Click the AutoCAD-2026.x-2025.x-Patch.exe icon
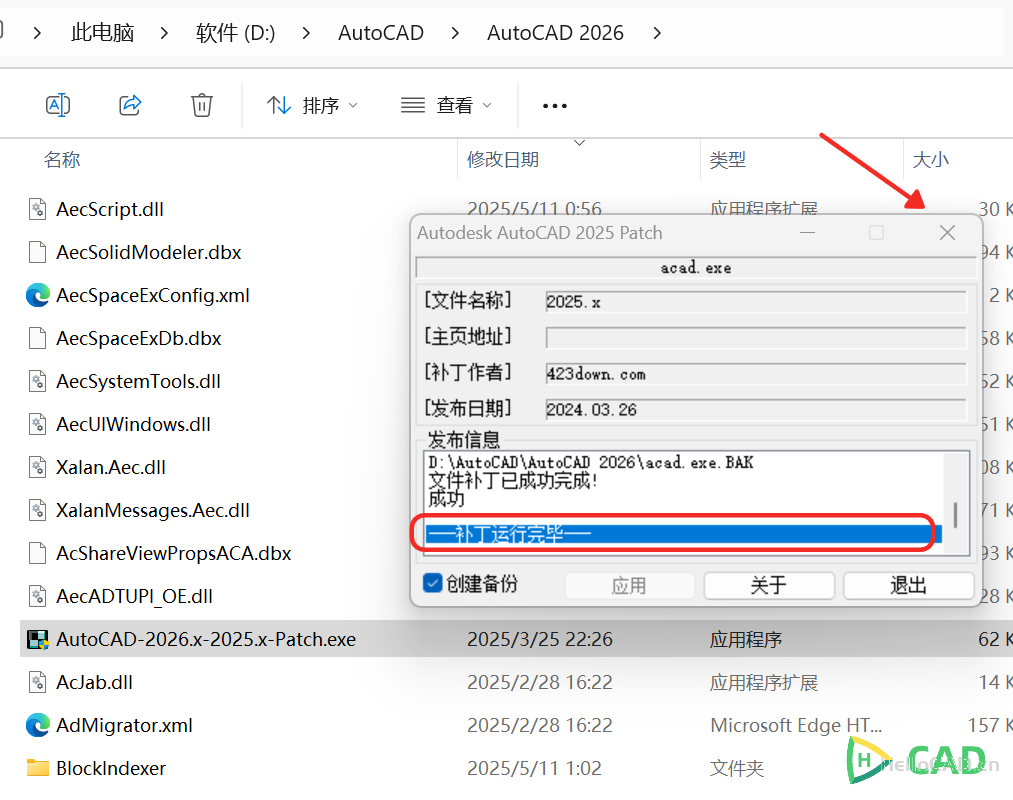This screenshot has height=800, width=1013. [x=37, y=639]
